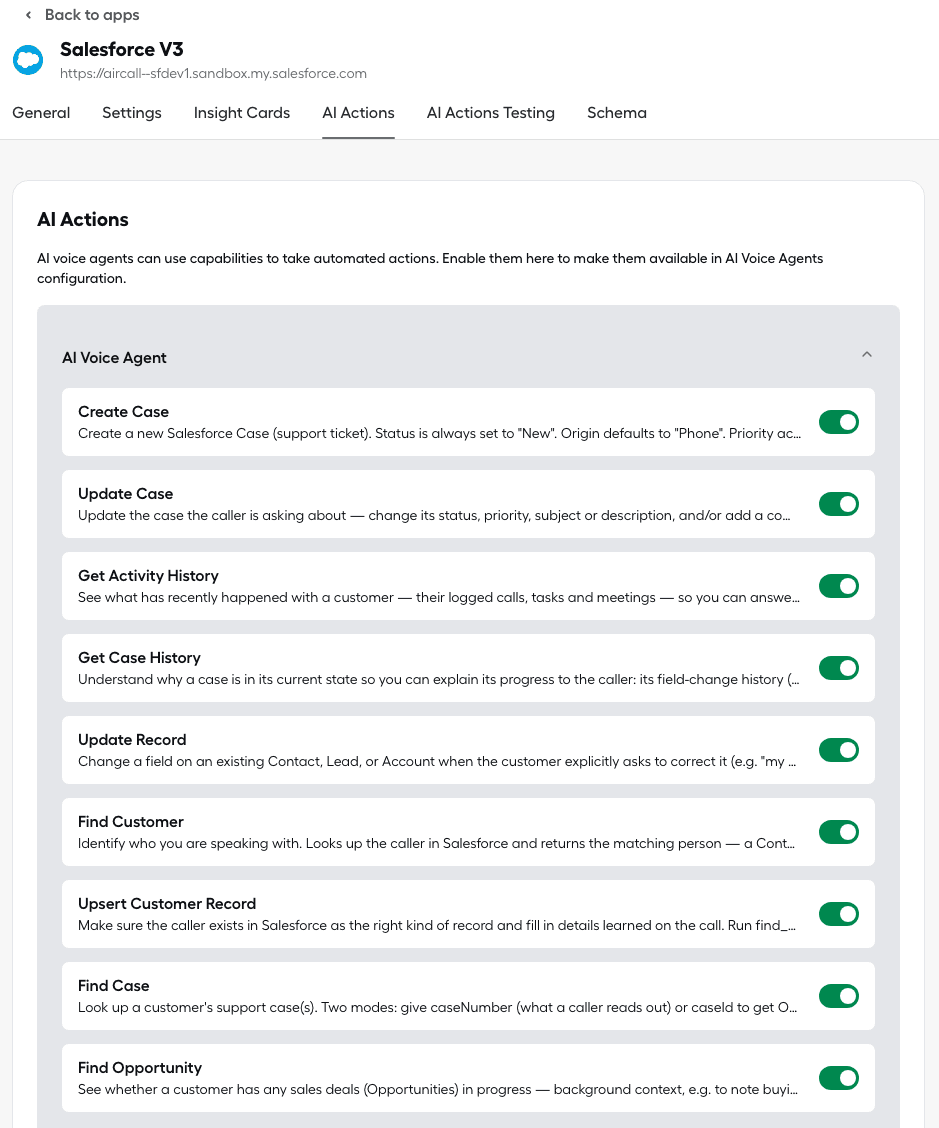Click the AI Voice Agent heading
Viewport: 939px width, 1128px height.
pyautogui.click(x=114, y=358)
